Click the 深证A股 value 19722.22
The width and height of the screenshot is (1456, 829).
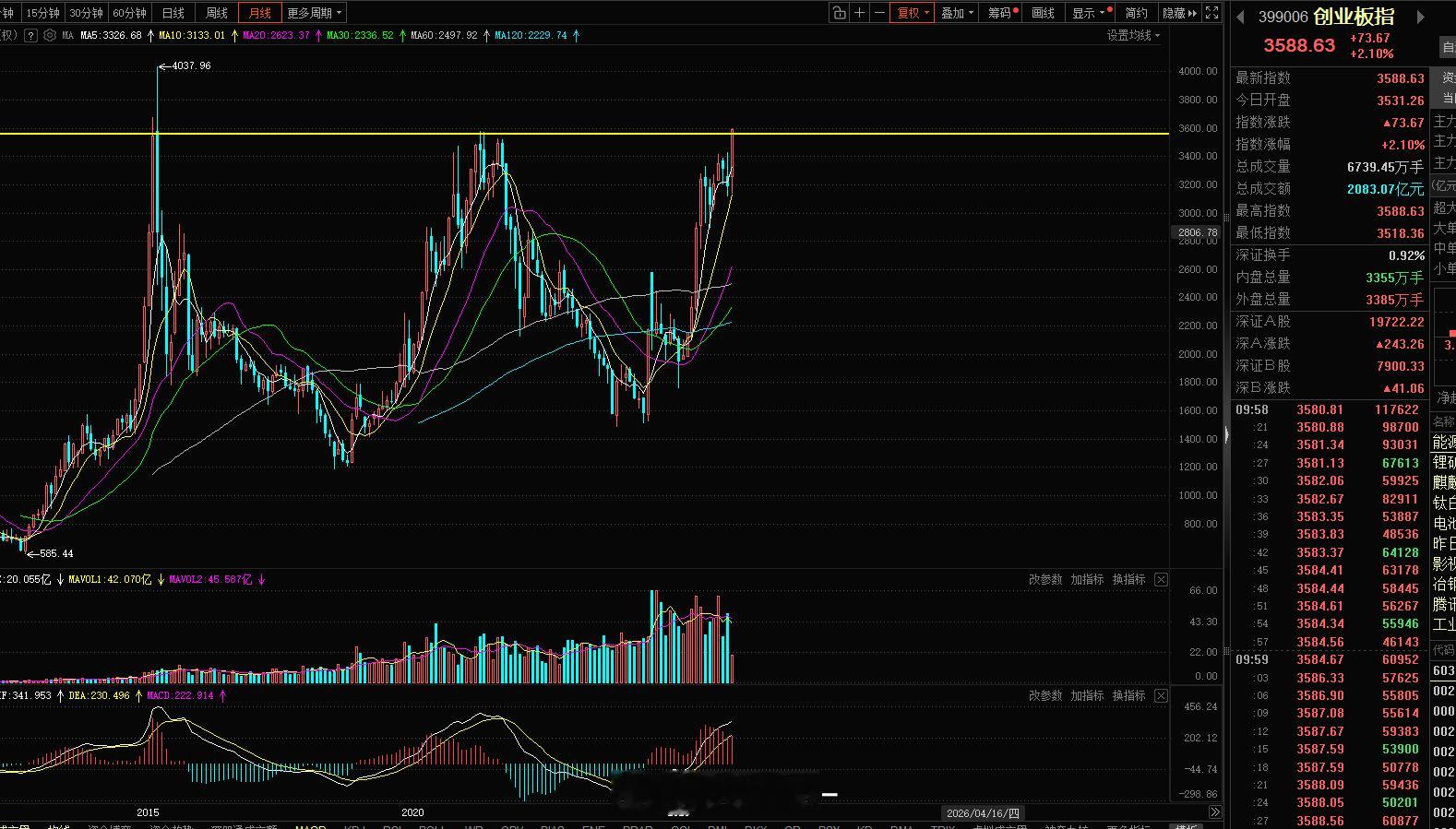(x=1396, y=322)
